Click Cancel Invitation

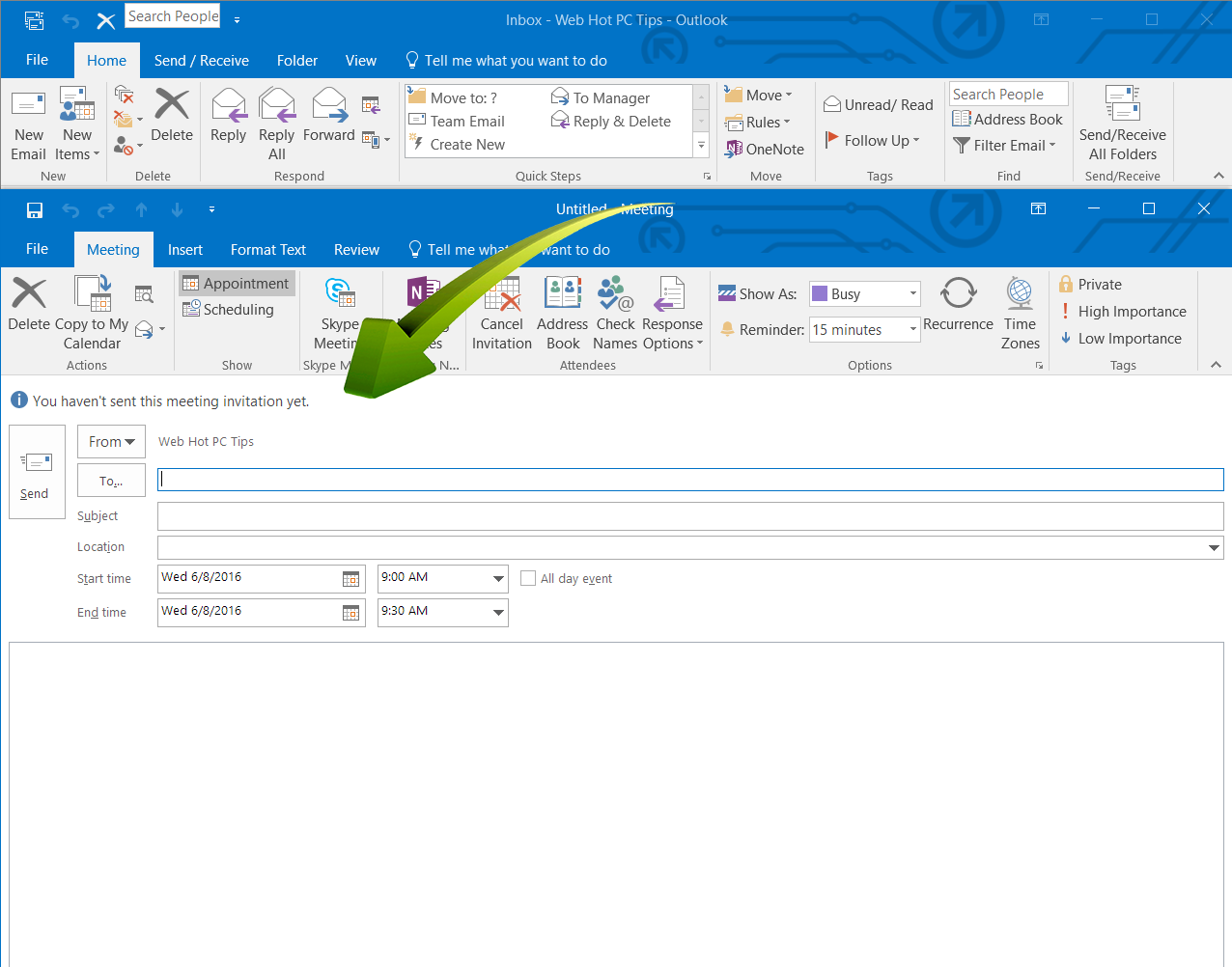pos(502,314)
